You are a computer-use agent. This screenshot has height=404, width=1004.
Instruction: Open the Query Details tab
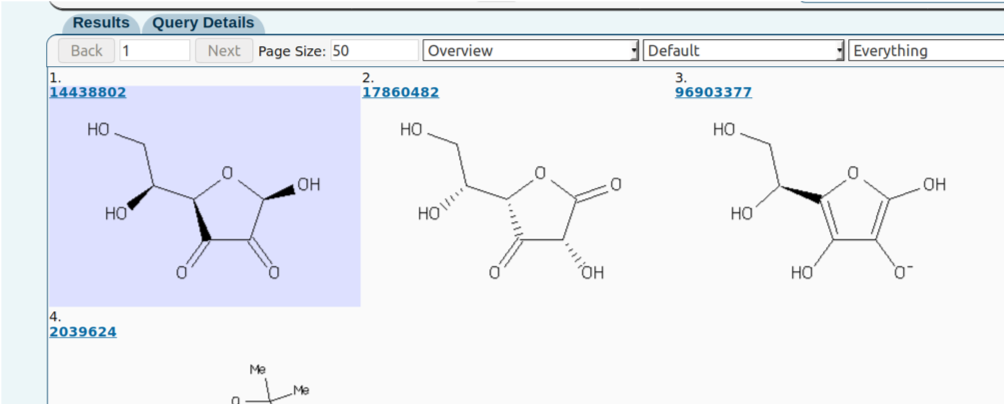[x=203, y=24]
